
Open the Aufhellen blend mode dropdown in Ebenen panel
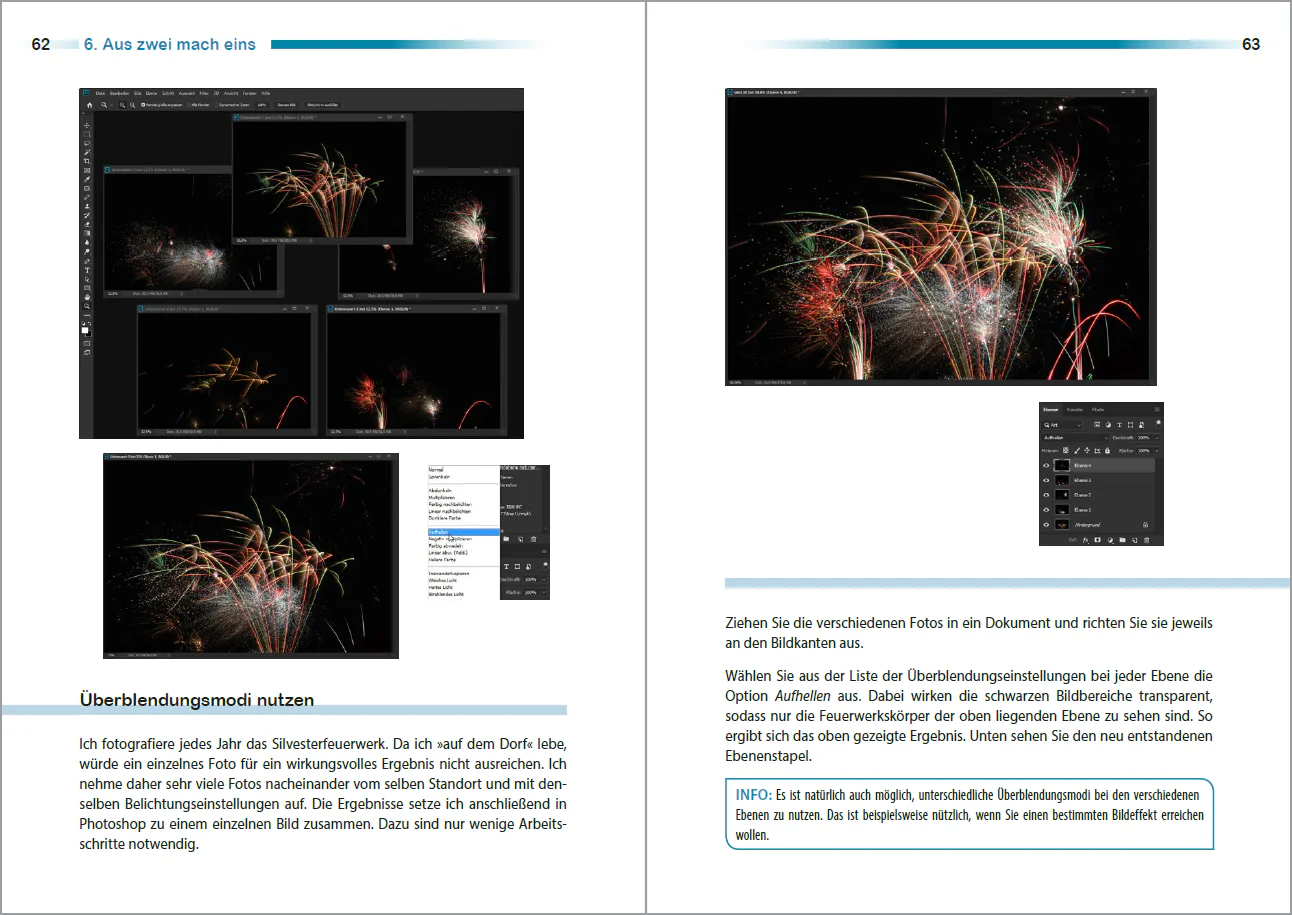tap(1074, 438)
